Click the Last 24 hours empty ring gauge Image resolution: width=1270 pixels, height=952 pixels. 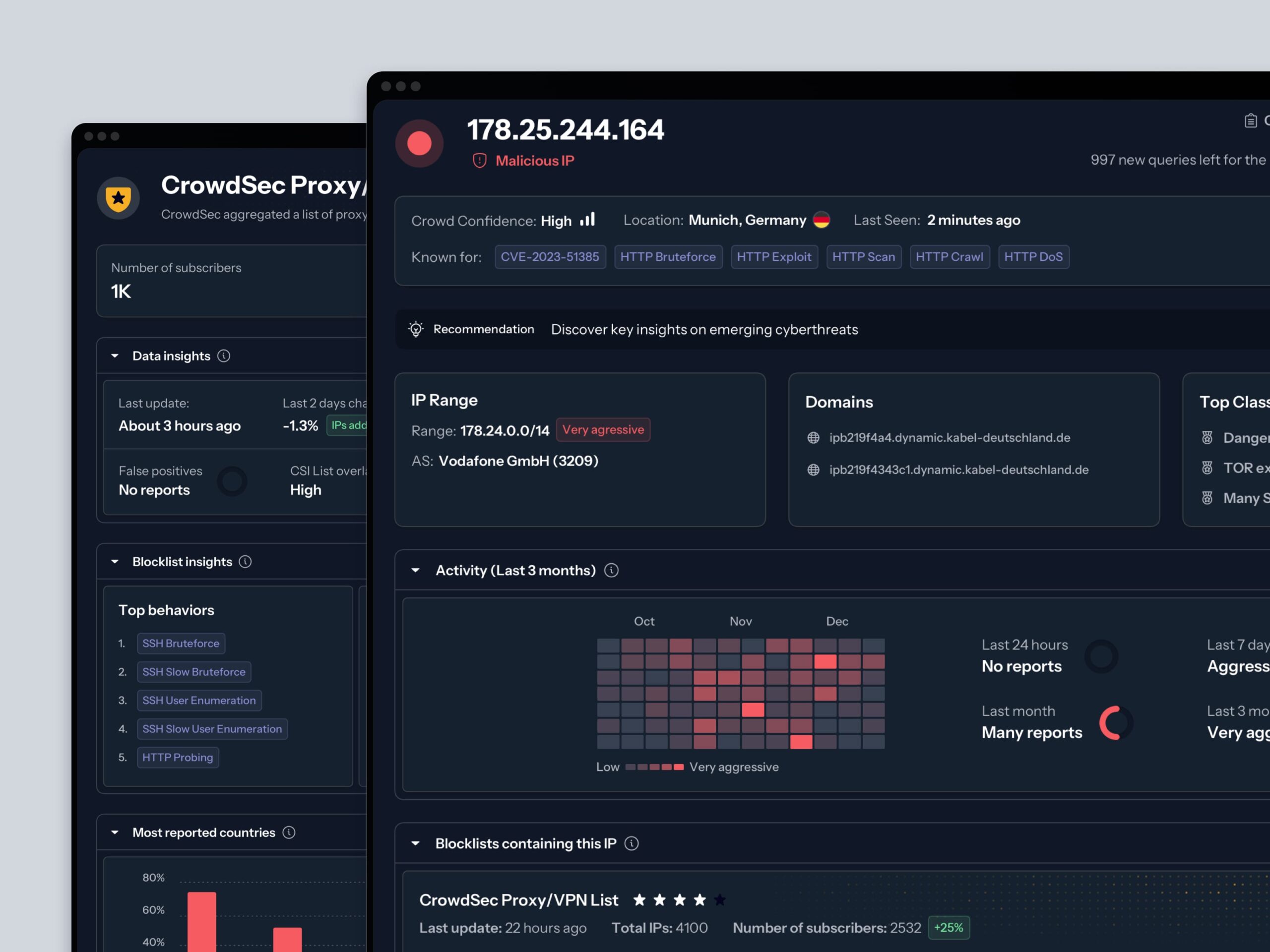(1101, 656)
